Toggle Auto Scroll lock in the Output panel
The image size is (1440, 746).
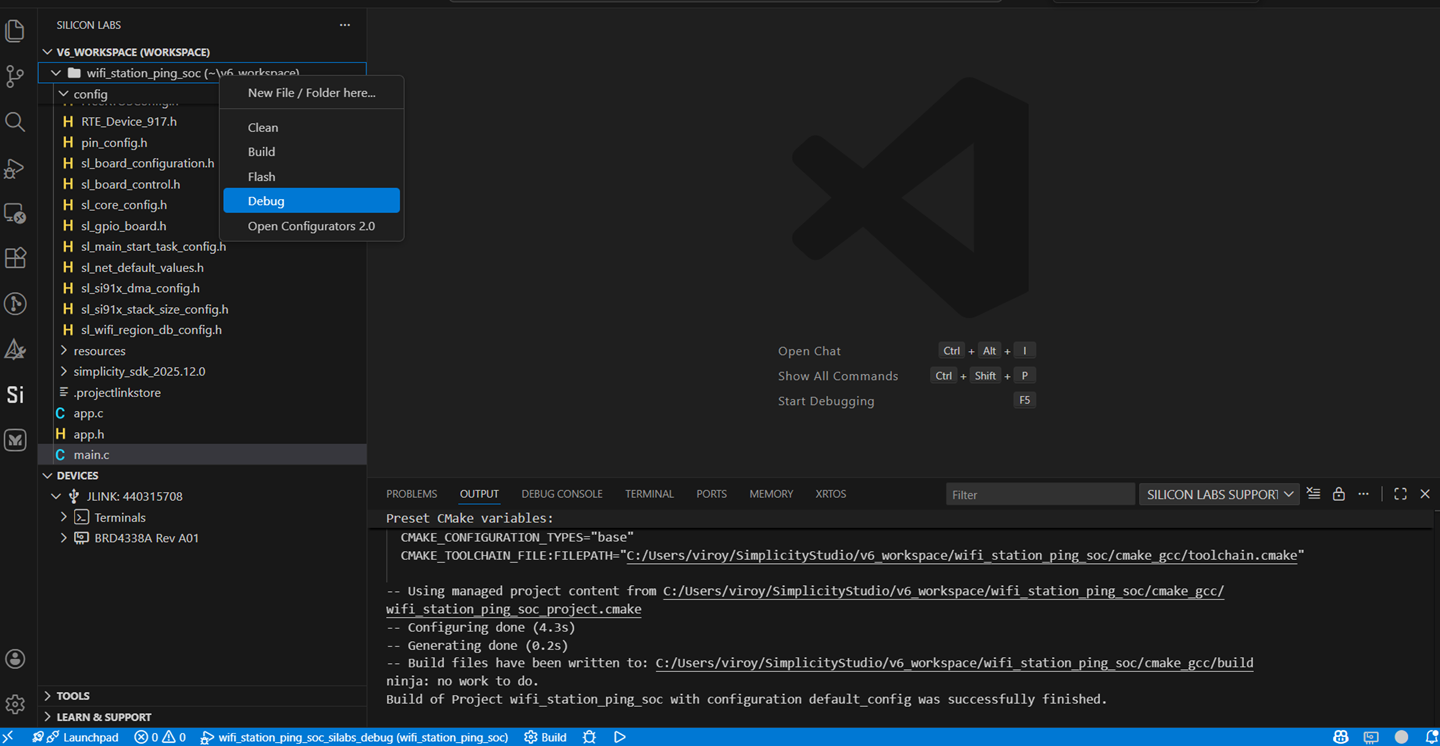click(1338, 493)
